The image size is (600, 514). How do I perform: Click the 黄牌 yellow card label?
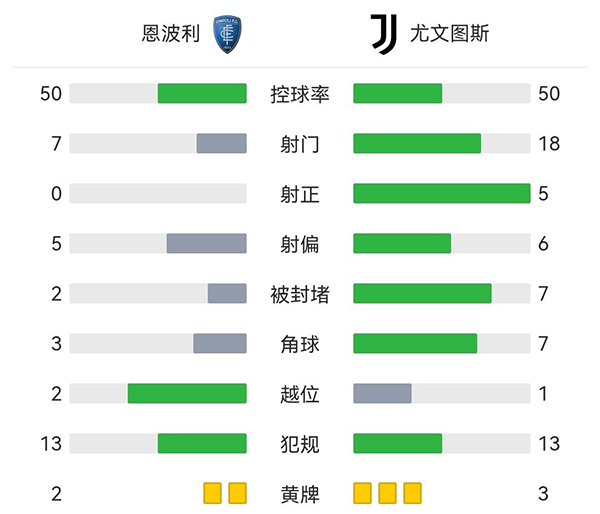pos(300,493)
